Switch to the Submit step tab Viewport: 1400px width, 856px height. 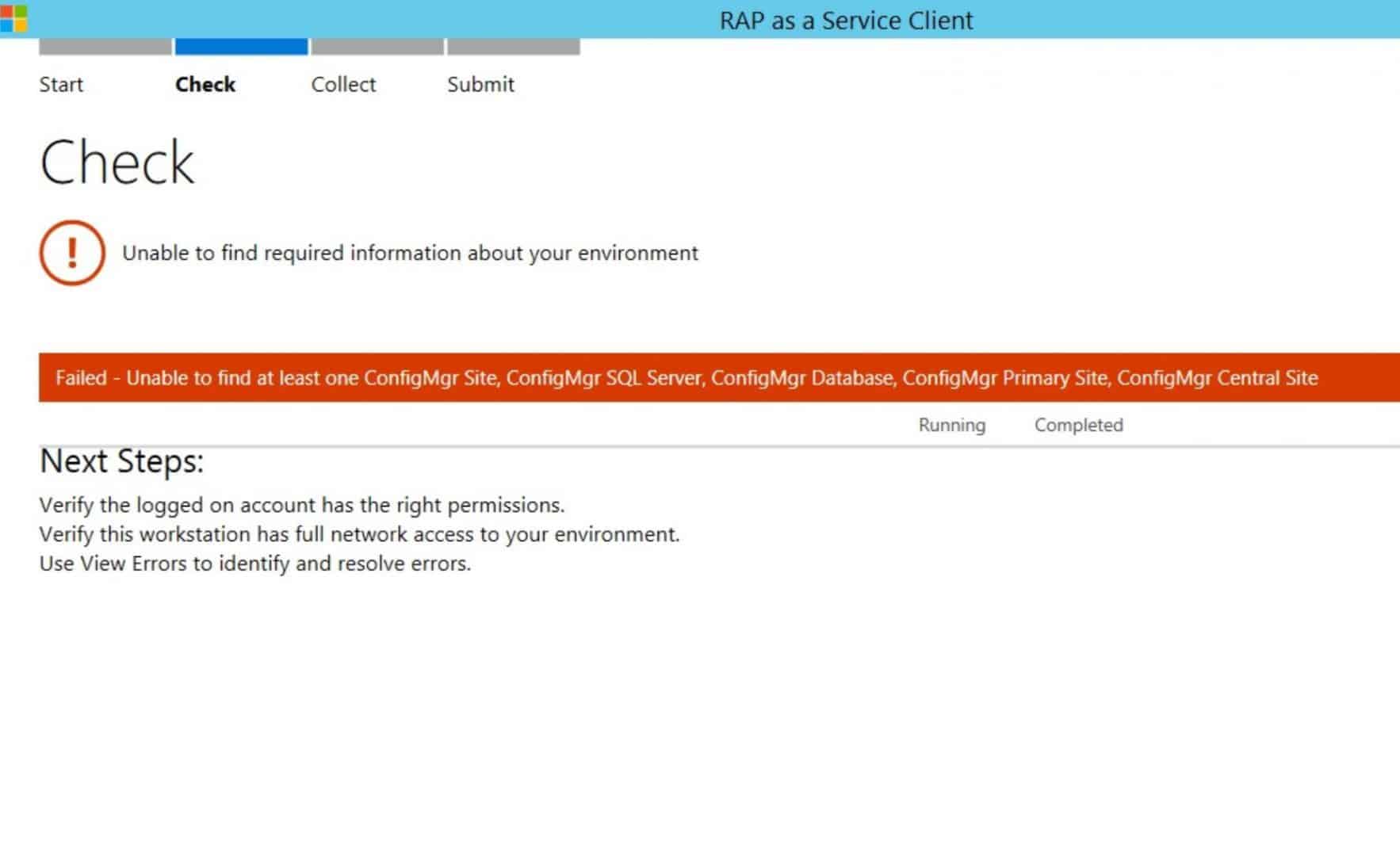(480, 85)
